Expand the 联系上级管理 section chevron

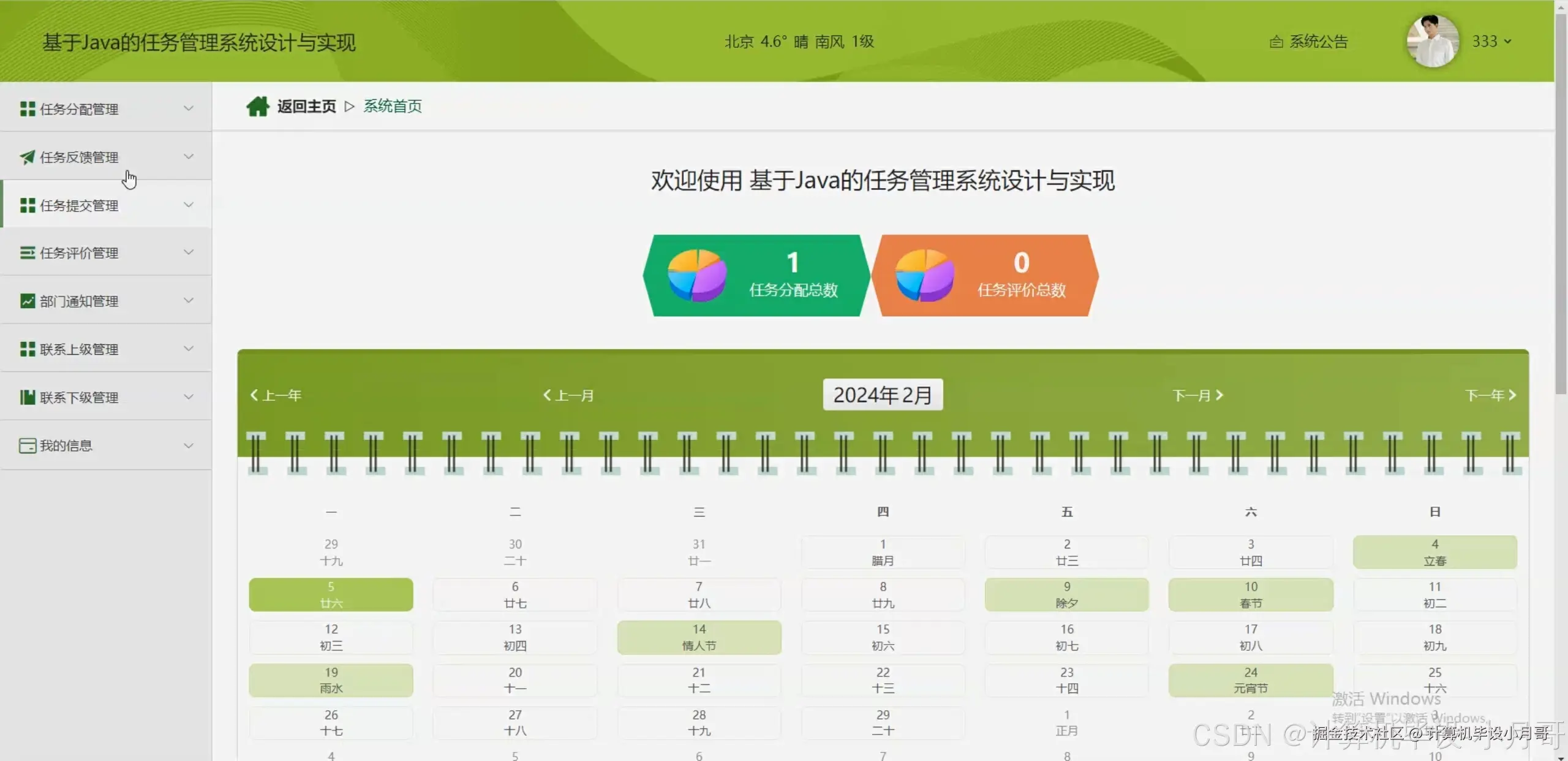pos(189,349)
